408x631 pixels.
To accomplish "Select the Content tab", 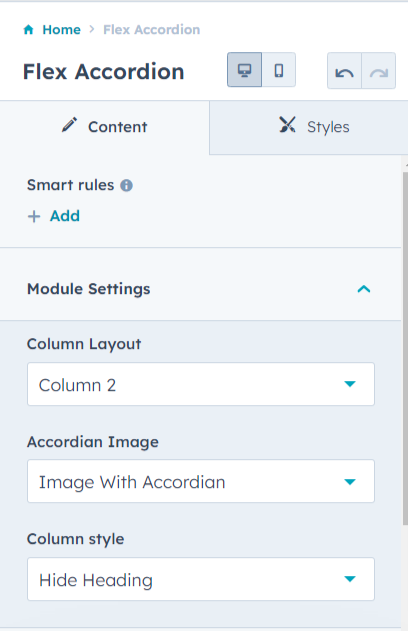I will [105, 128].
